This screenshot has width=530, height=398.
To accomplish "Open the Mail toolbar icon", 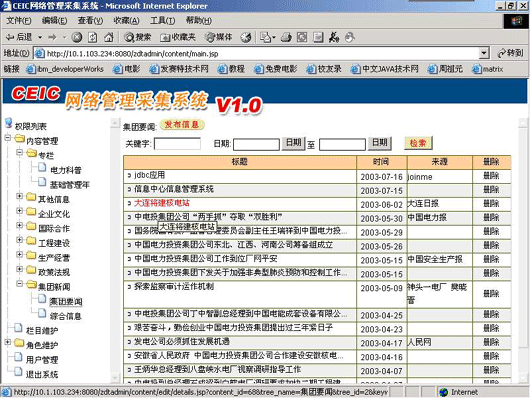I will coord(267,37).
